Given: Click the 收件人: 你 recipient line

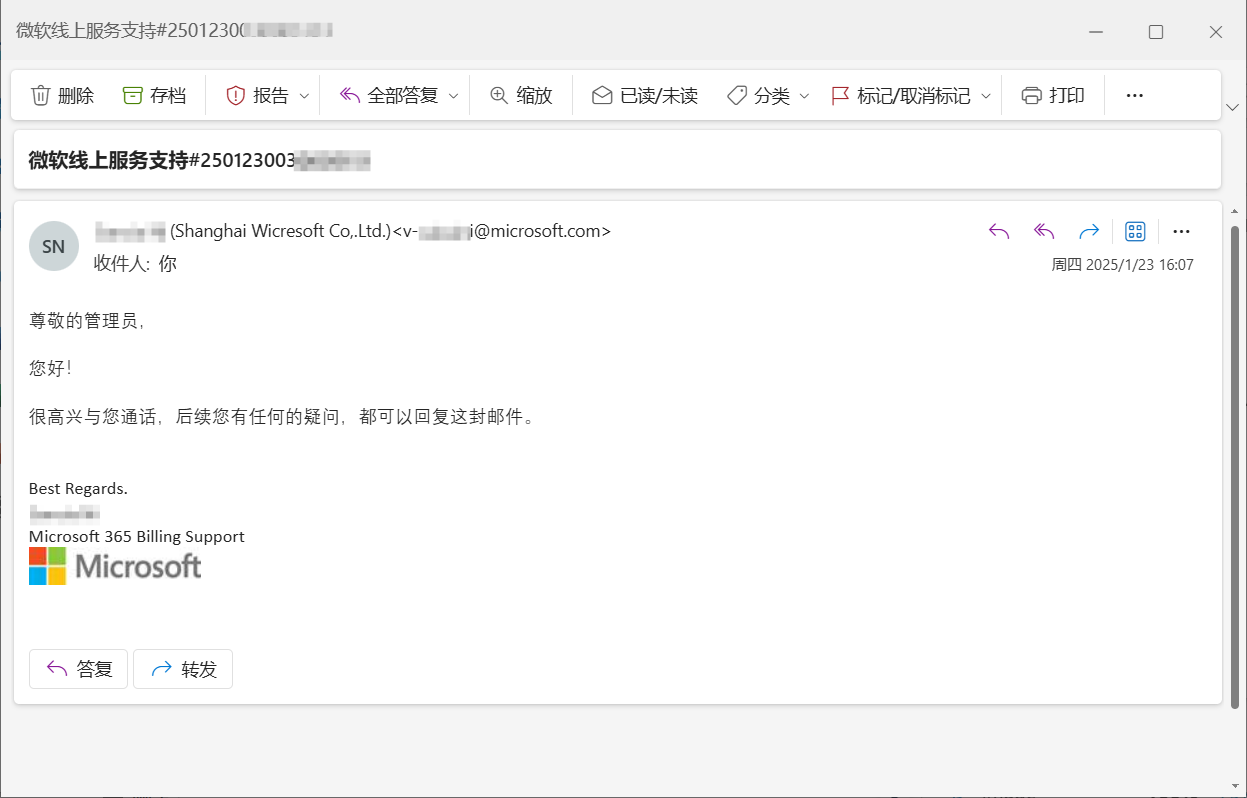Looking at the screenshot, I should coord(135,264).
